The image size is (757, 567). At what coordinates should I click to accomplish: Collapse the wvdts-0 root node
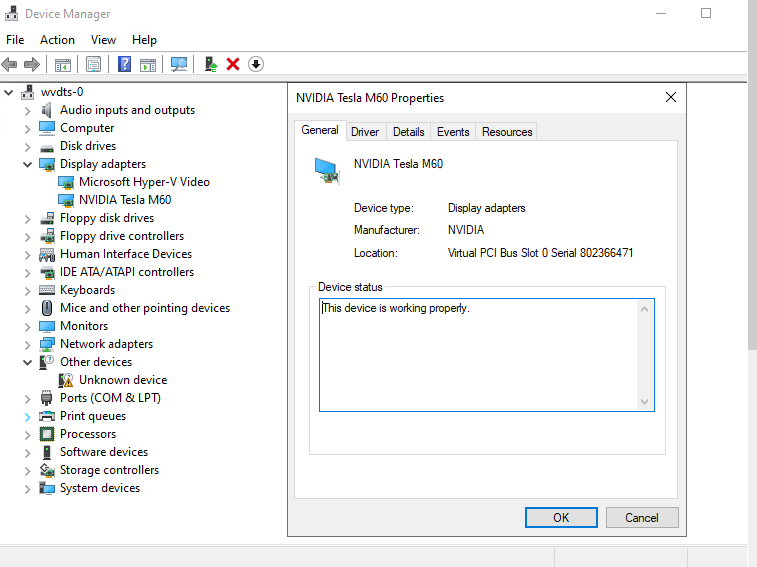tap(8, 92)
